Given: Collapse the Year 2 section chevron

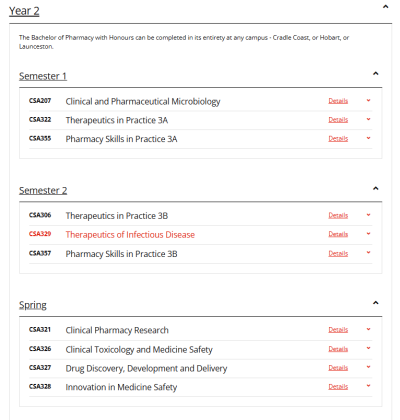Looking at the screenshot, I should tap(386, 7).
